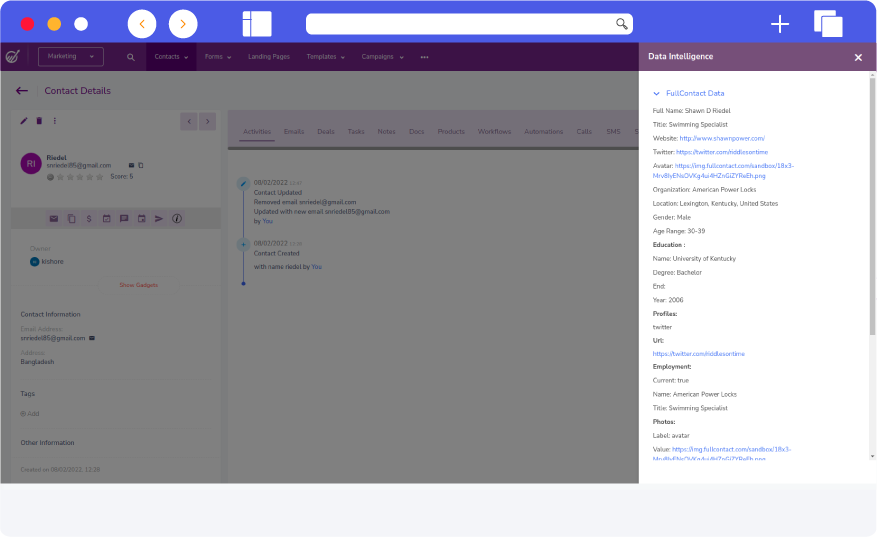This screenshot has height=537, width=877.
Task: Go to next contact chevron
Action: click(x=208, y=121)
